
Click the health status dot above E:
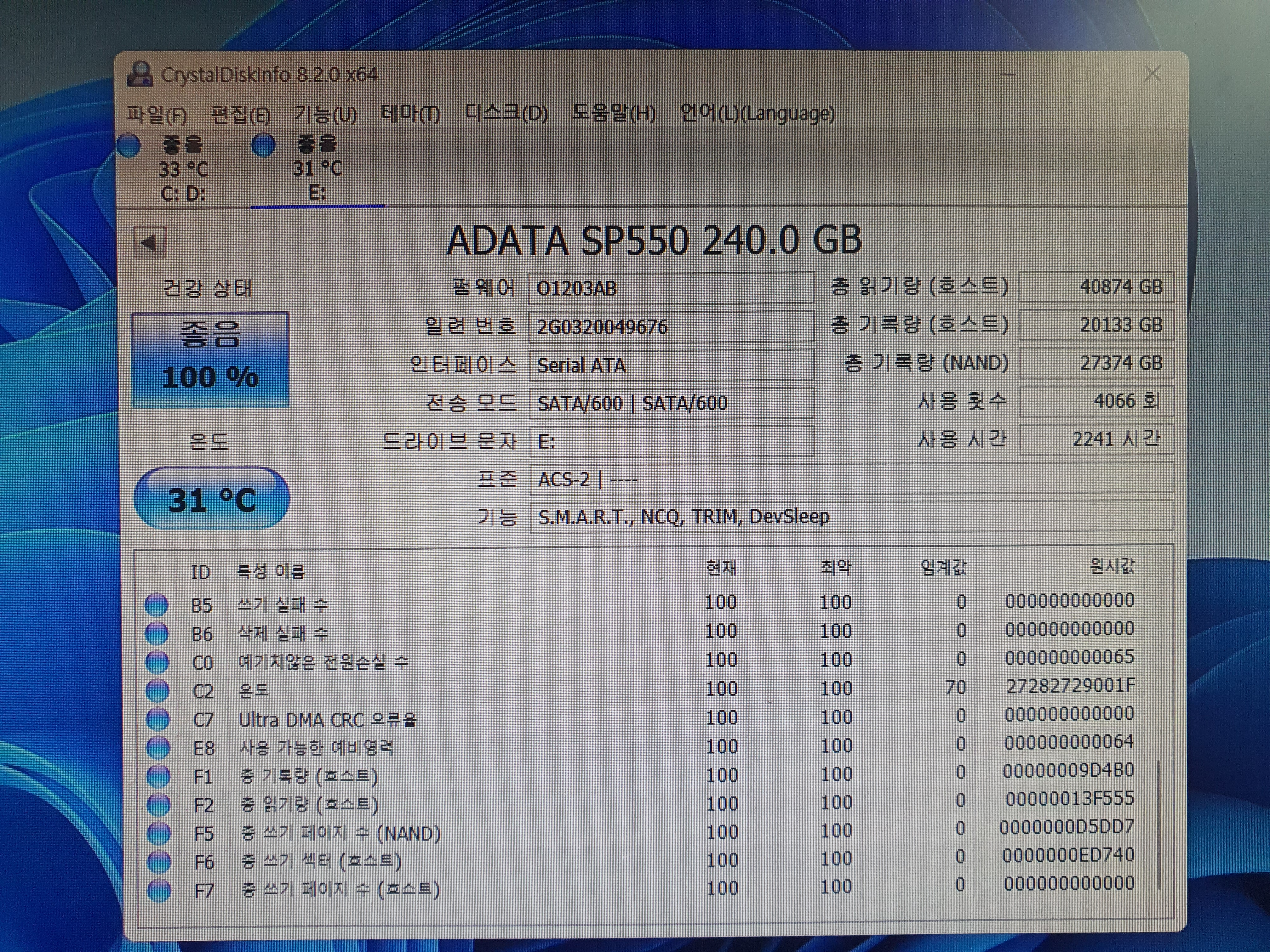coord(264,146)
